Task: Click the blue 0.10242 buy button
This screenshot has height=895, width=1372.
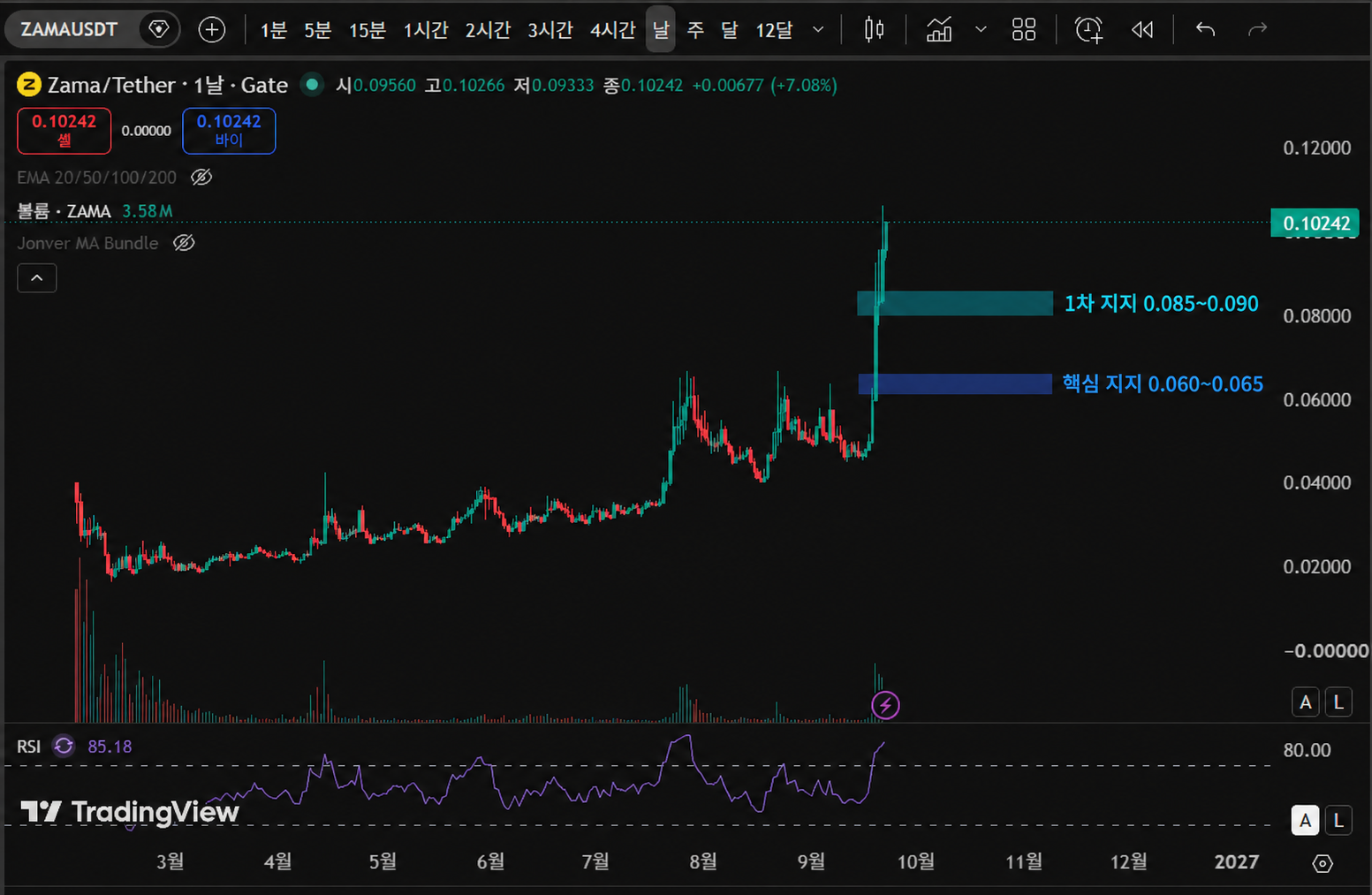Action: [229, 131]
